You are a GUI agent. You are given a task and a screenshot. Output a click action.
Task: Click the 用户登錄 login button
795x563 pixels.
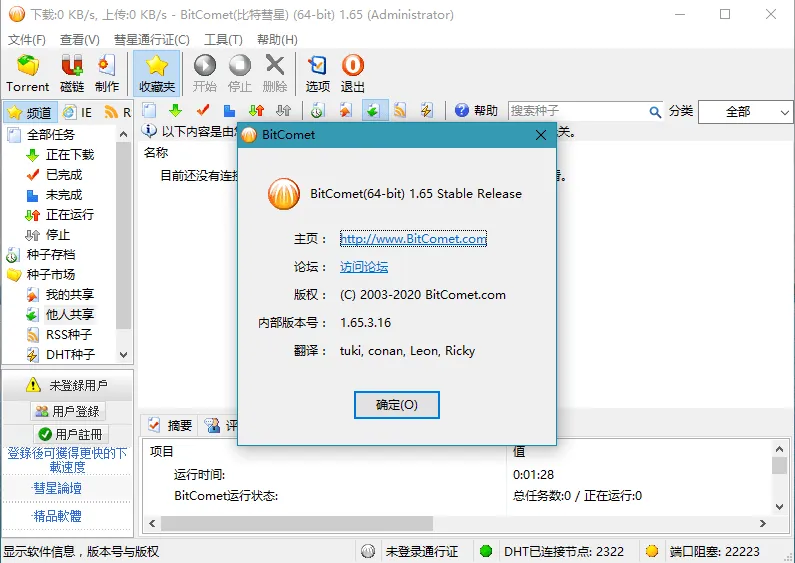pyautogui.click(x=67, y=411)
